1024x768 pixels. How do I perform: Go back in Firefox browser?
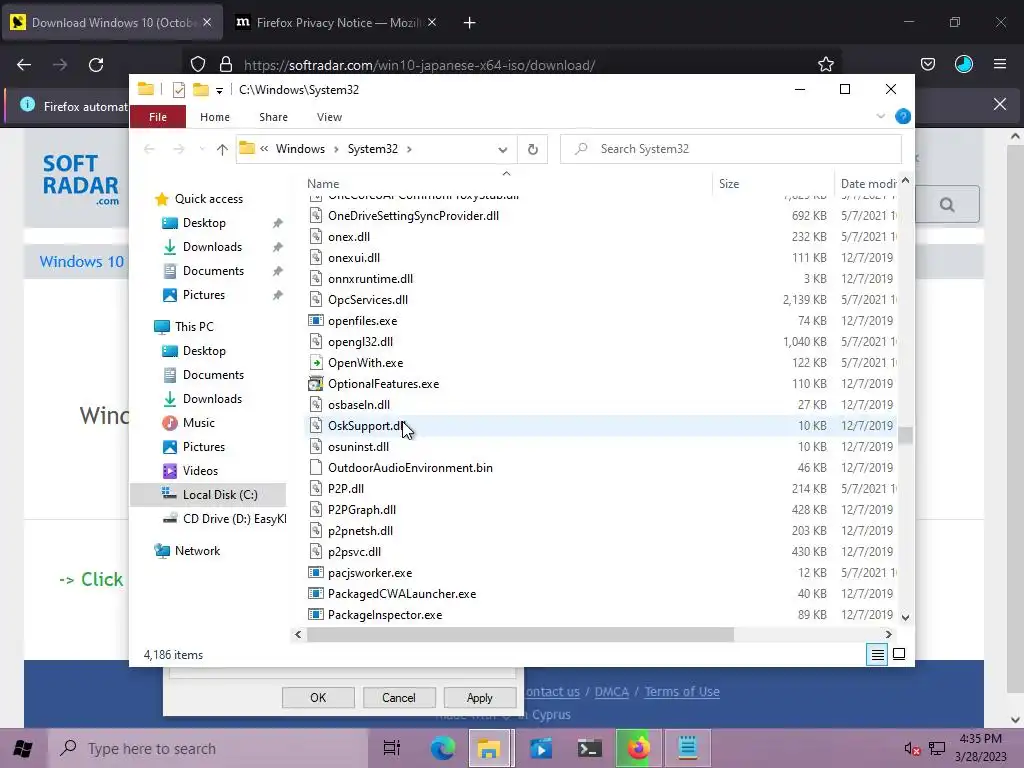(24, 65)
